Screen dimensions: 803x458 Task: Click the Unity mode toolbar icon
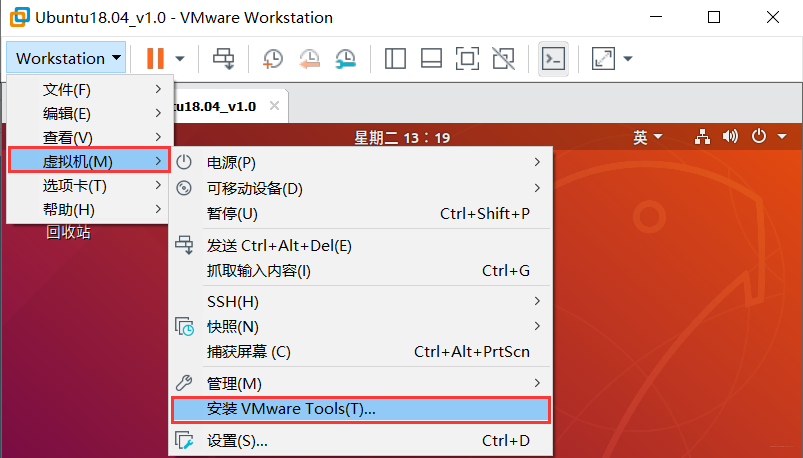point(503,58)
